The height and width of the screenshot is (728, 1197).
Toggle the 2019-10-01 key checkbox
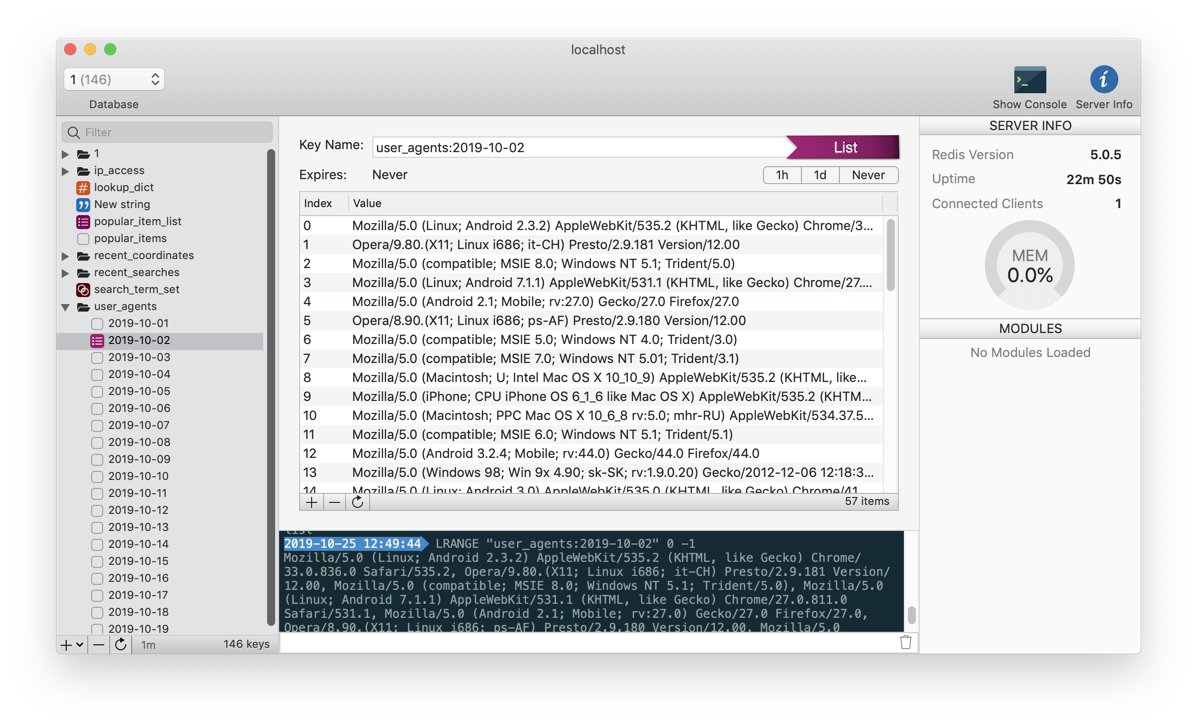(97, 324)
